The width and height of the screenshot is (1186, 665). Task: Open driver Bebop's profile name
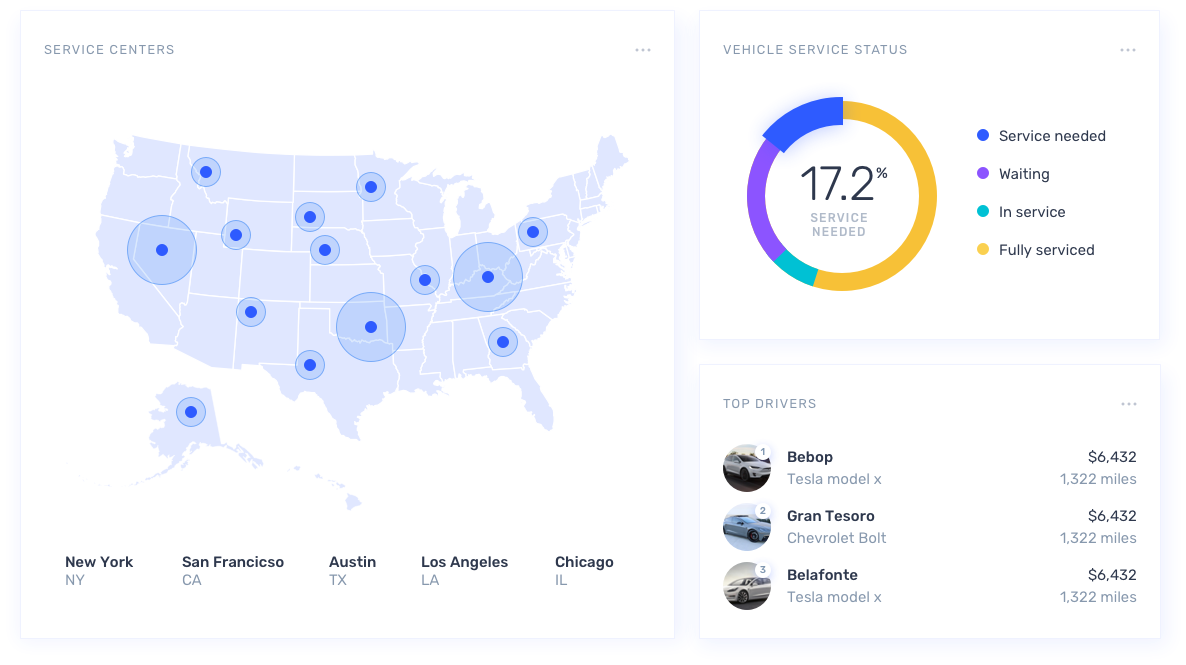coord(809,457)
